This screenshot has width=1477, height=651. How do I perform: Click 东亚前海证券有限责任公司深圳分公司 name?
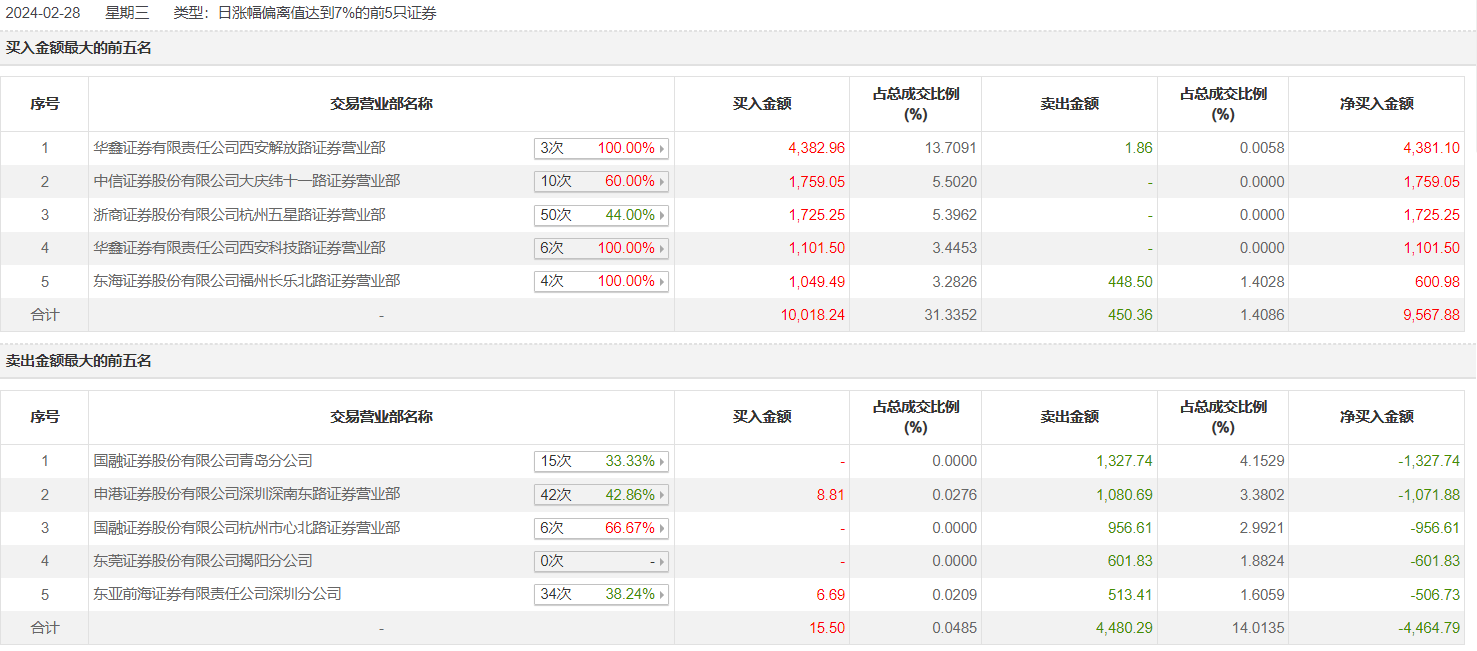tap(217, 594)
